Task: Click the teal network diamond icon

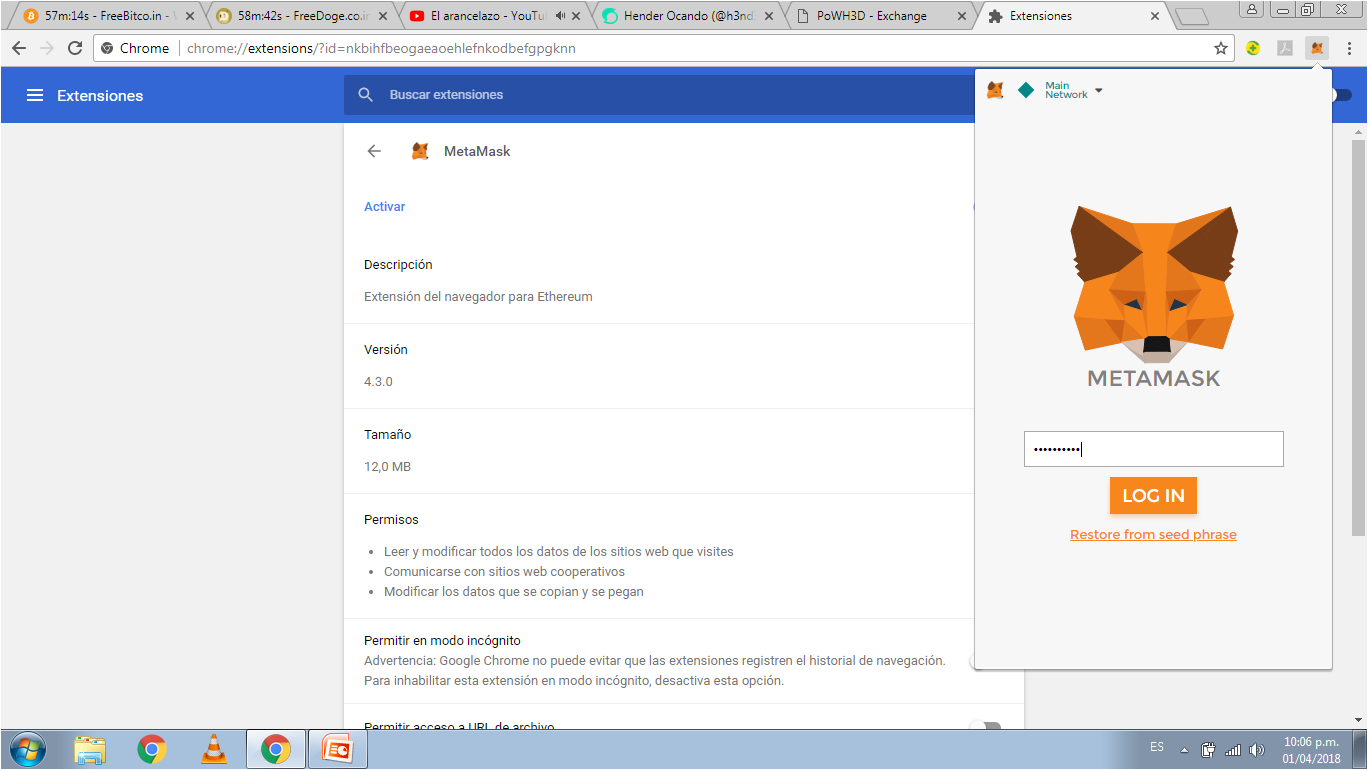Action: click(x=1026, y=91)
